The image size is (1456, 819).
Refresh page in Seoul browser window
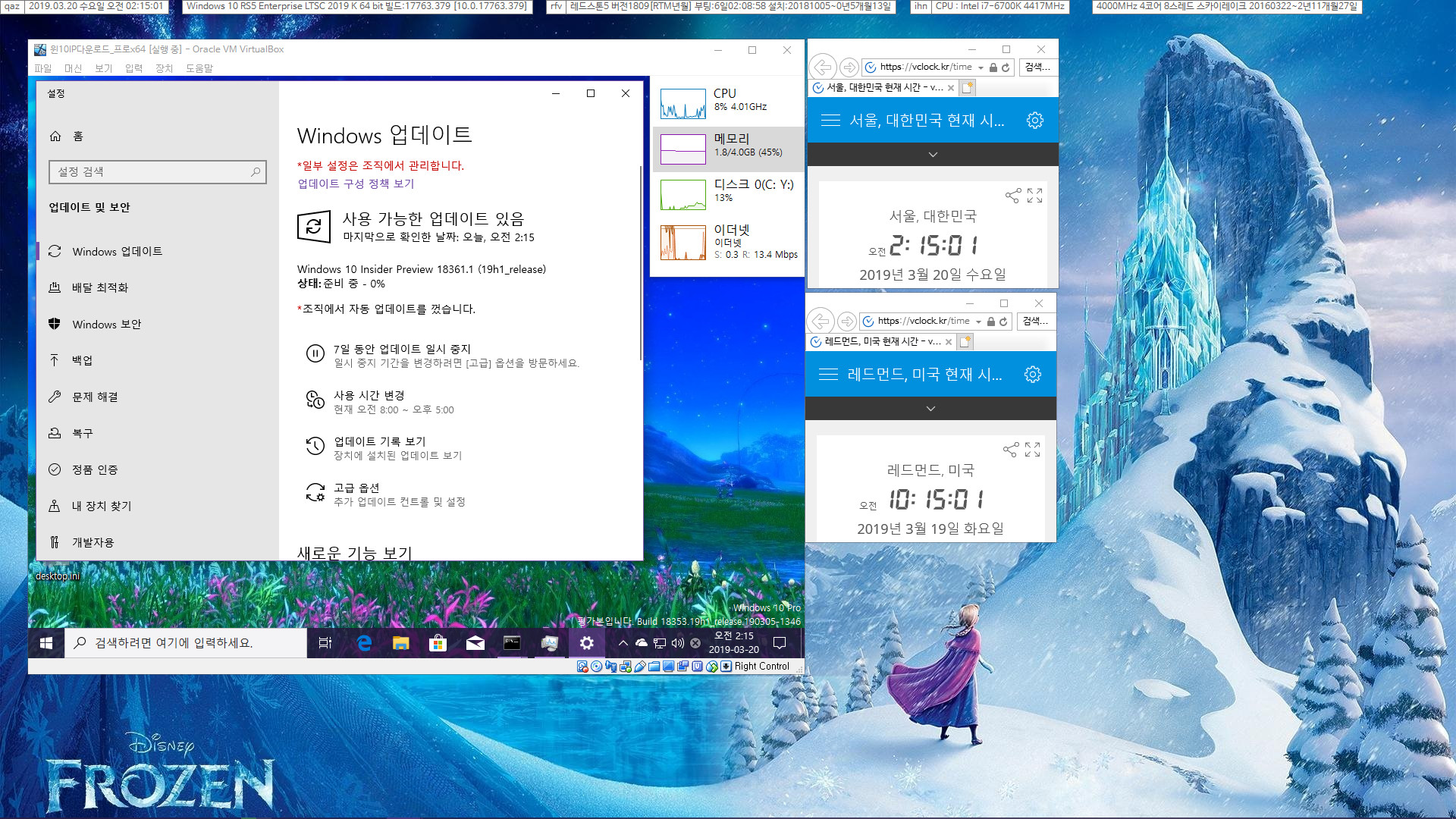coord(1006,67)
